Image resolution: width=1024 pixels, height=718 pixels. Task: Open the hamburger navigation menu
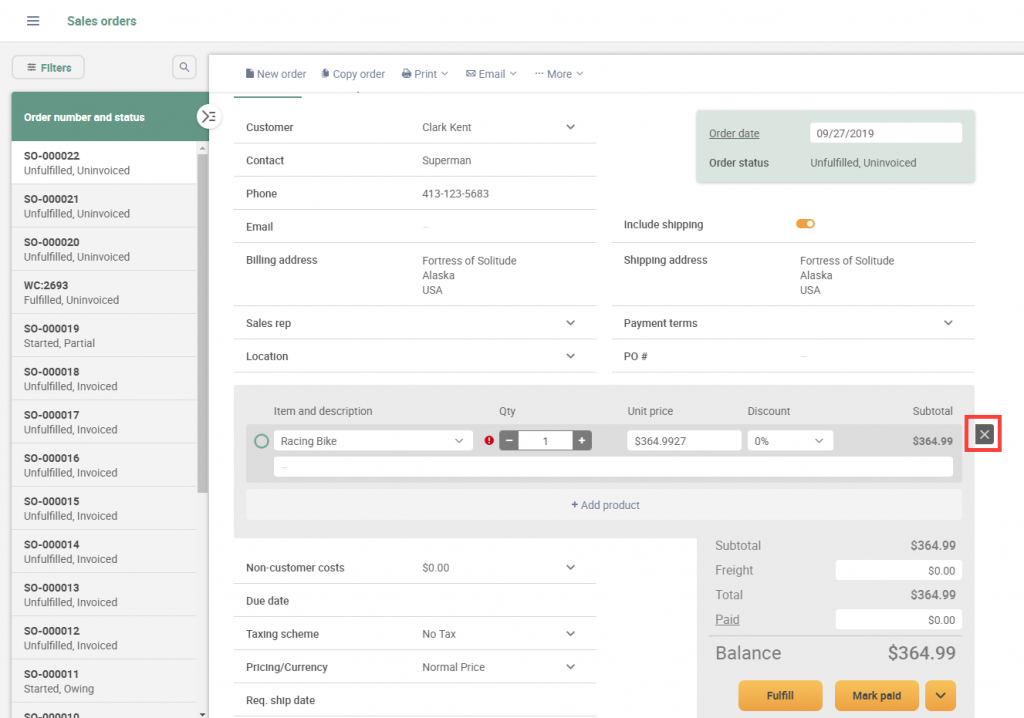click(x=33, y=21)
